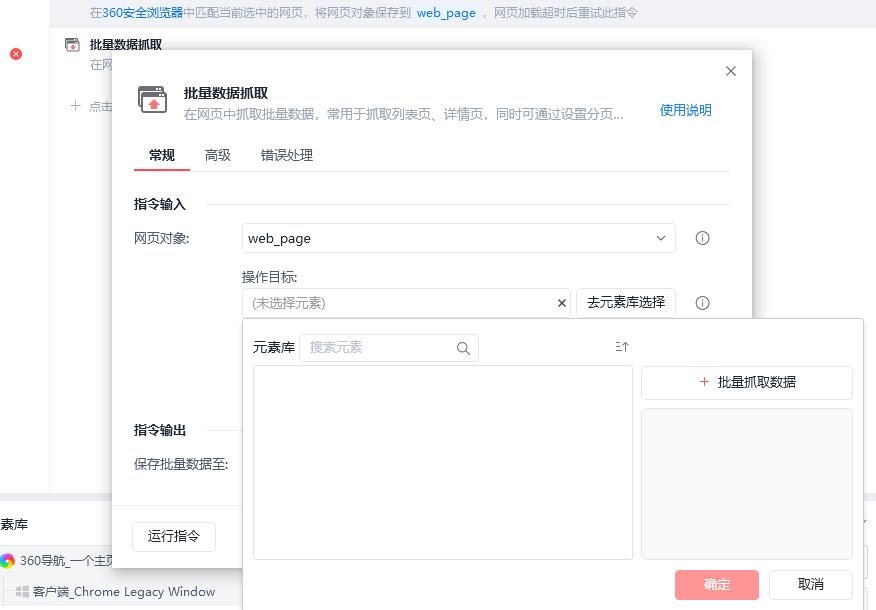Viewport: 876px width, 610px height.
Task: Click the red error icon beside the instruction
Action: tap(16, 54)
